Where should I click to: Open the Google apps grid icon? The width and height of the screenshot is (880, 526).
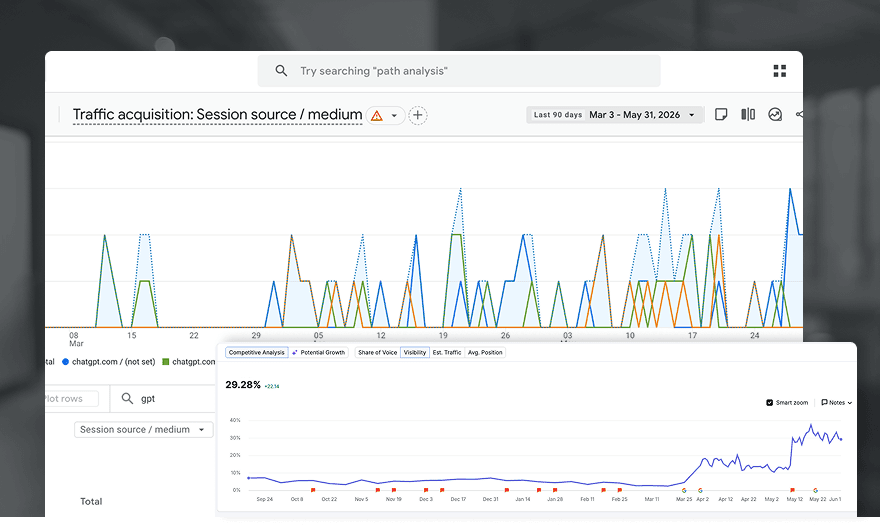pos(780,71)
